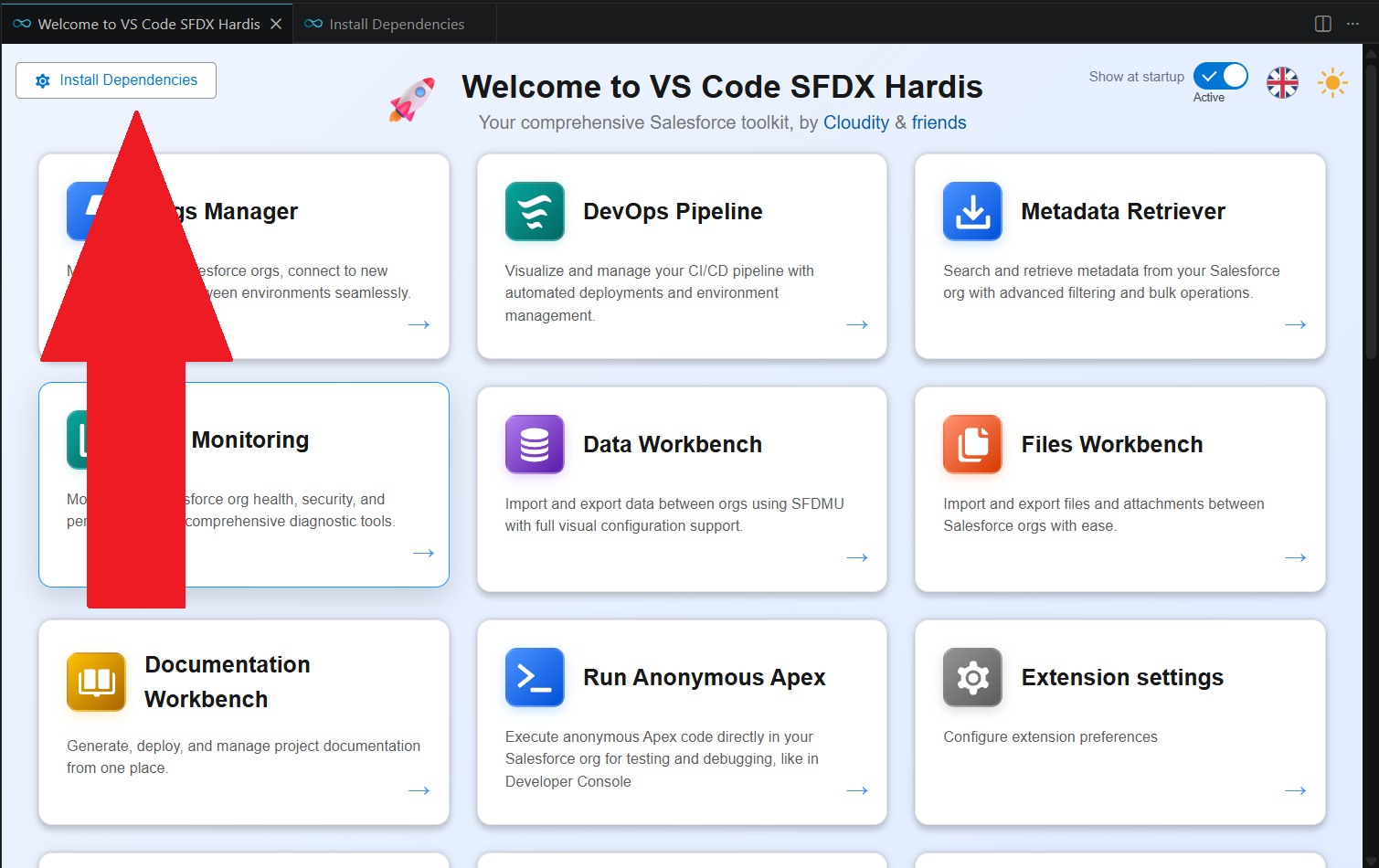Image resolution: width=1379 pixels, height=868 pixels.
Task: Select the Data Workbench database icon
Action: click(x=535, y=444)
